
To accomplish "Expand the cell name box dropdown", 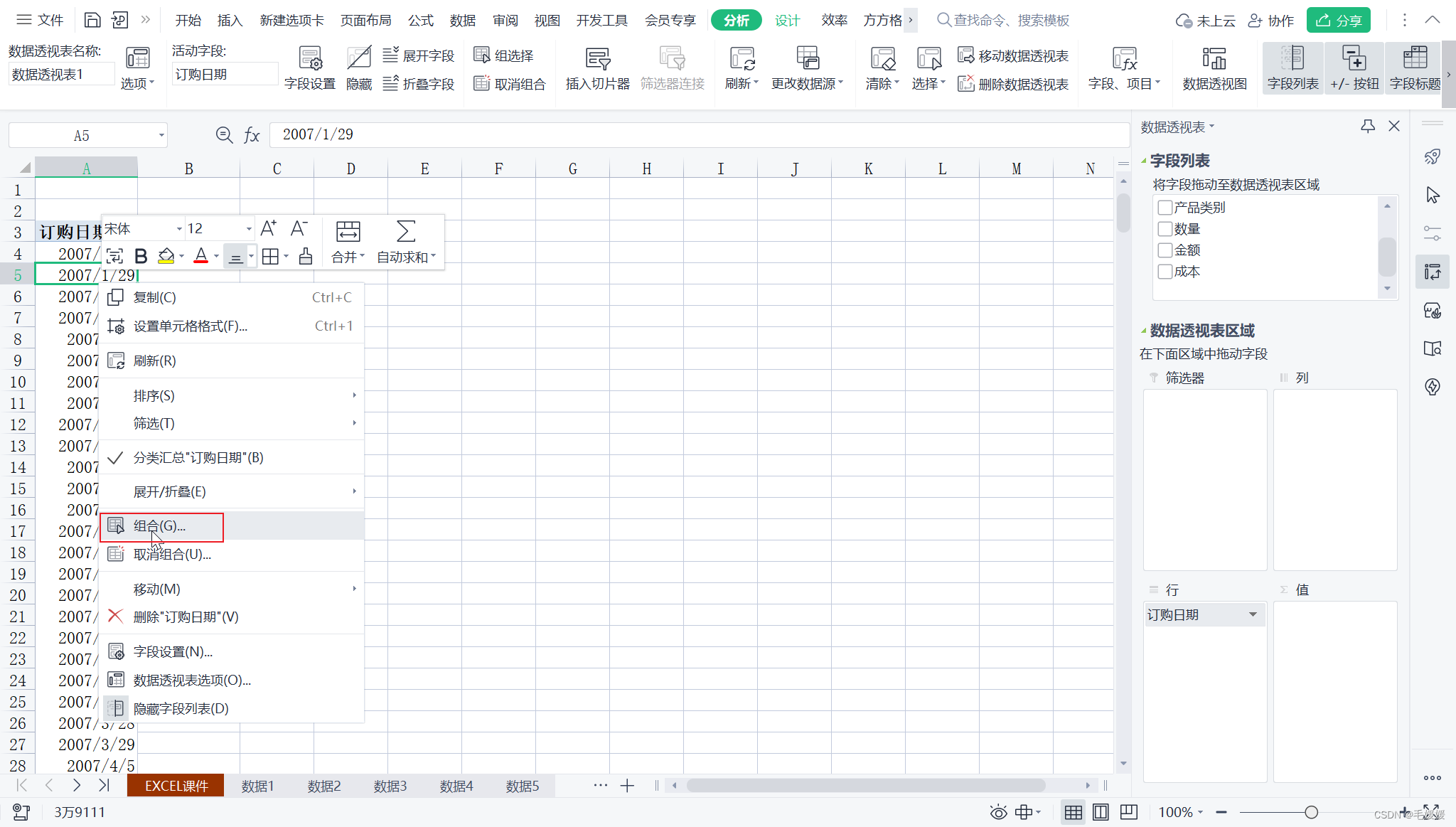I will (x=161, y=135).
